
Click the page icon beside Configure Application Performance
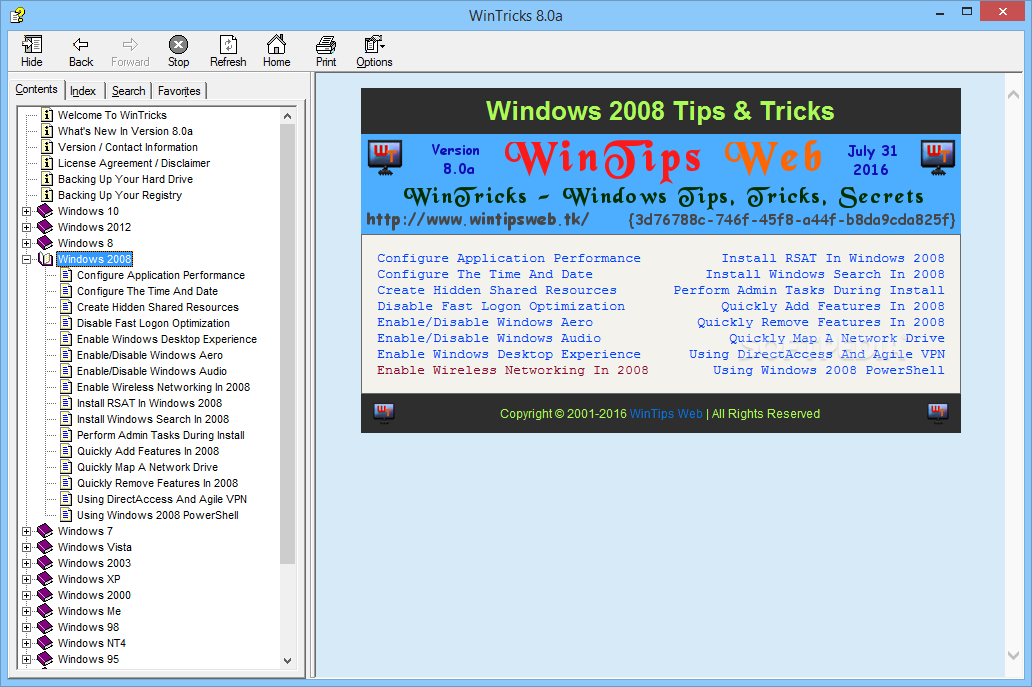click(x=66, y=275)
